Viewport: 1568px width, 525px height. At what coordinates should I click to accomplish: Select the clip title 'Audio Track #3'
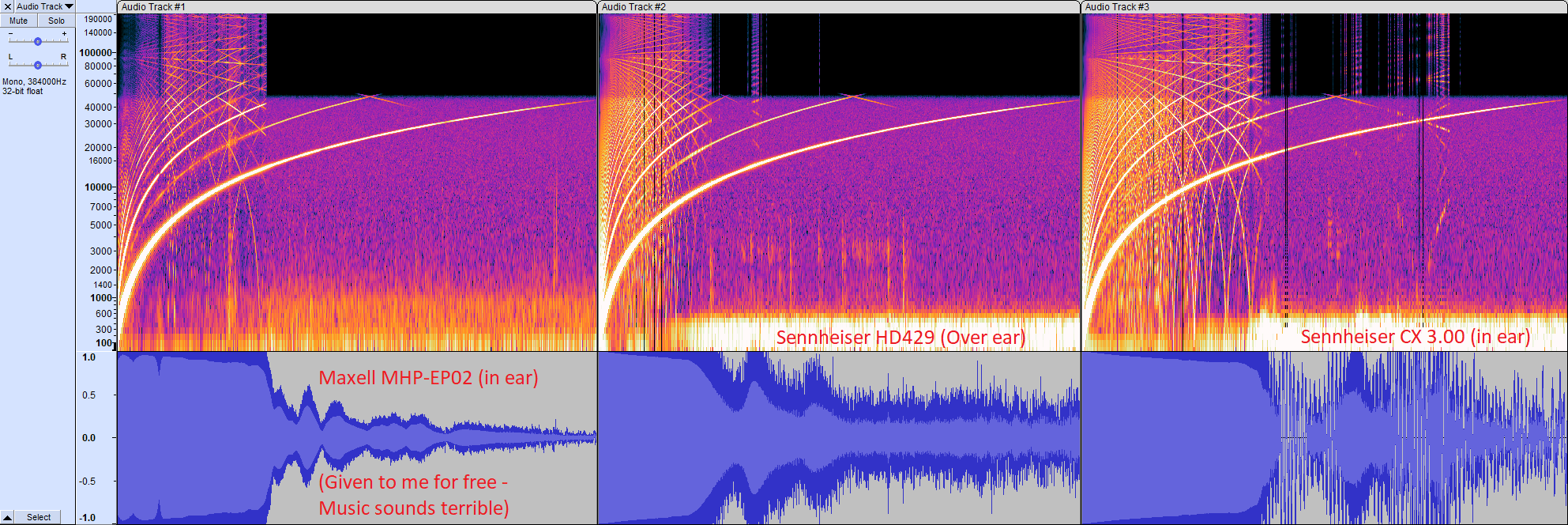click(1117, 7)
